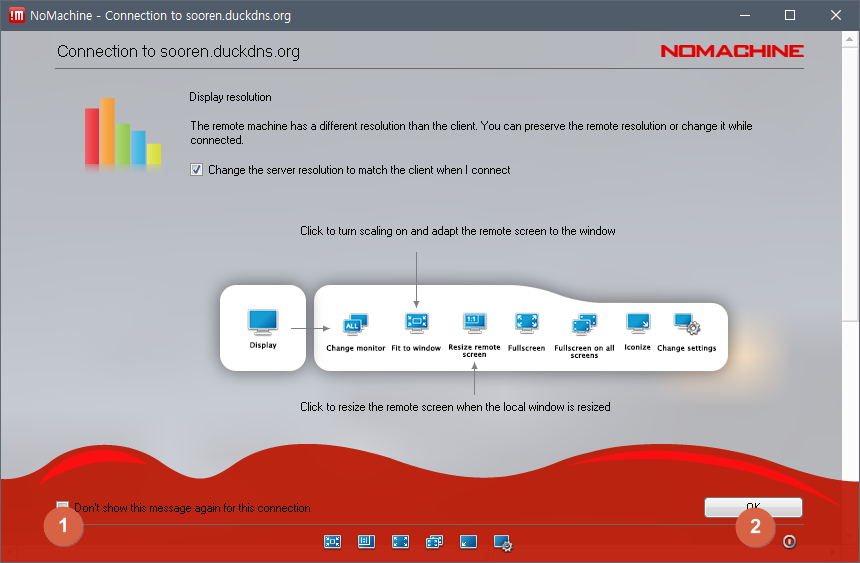Click Fullscreen on all screens icon in bottom toolbar
The width and height of the screenshot is (860, 563).
coord(434,542)
